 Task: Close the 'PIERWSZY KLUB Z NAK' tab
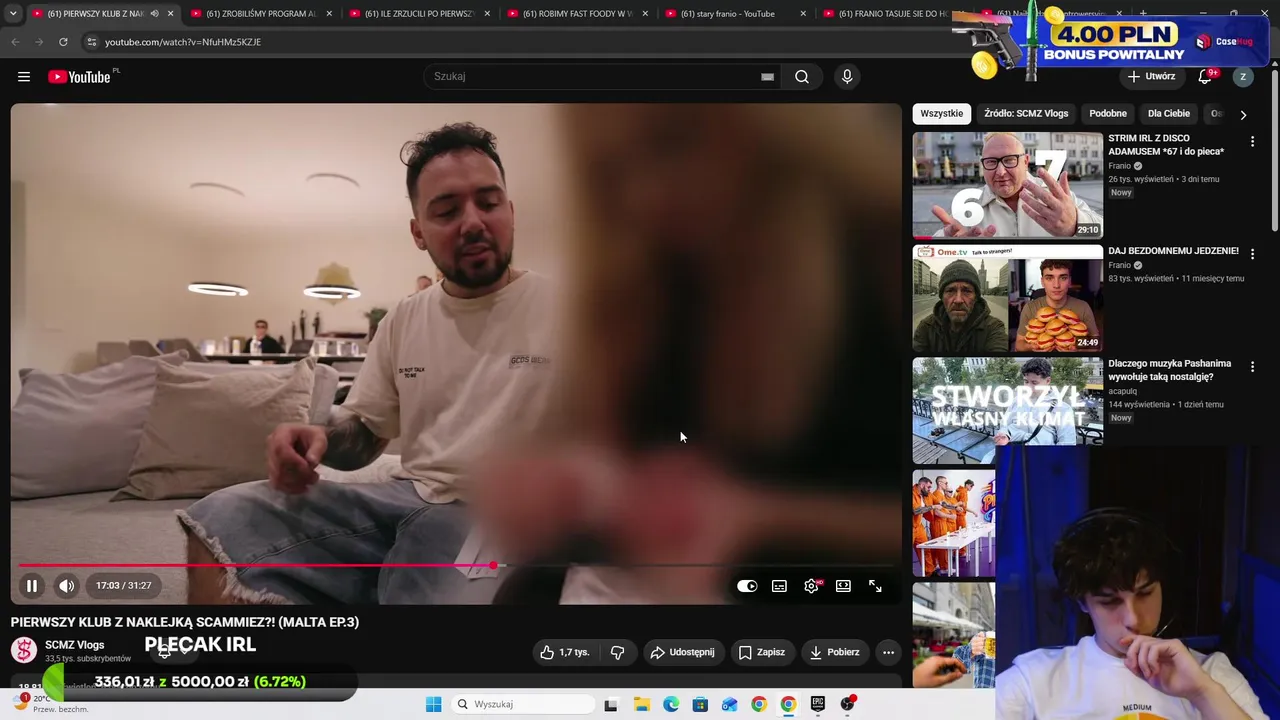(x=171, y=14)
